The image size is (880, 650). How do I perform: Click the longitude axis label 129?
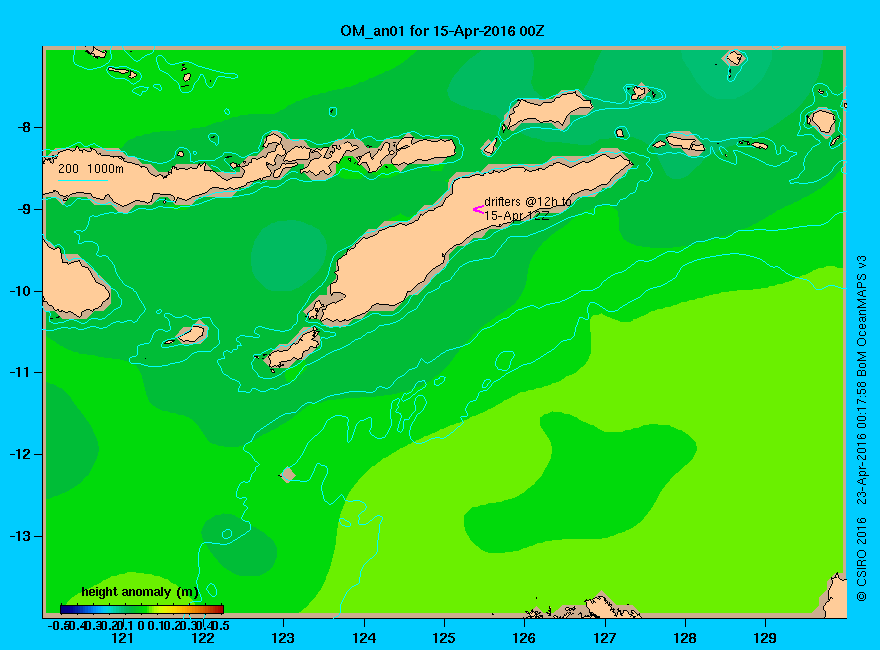coord(765,638)
